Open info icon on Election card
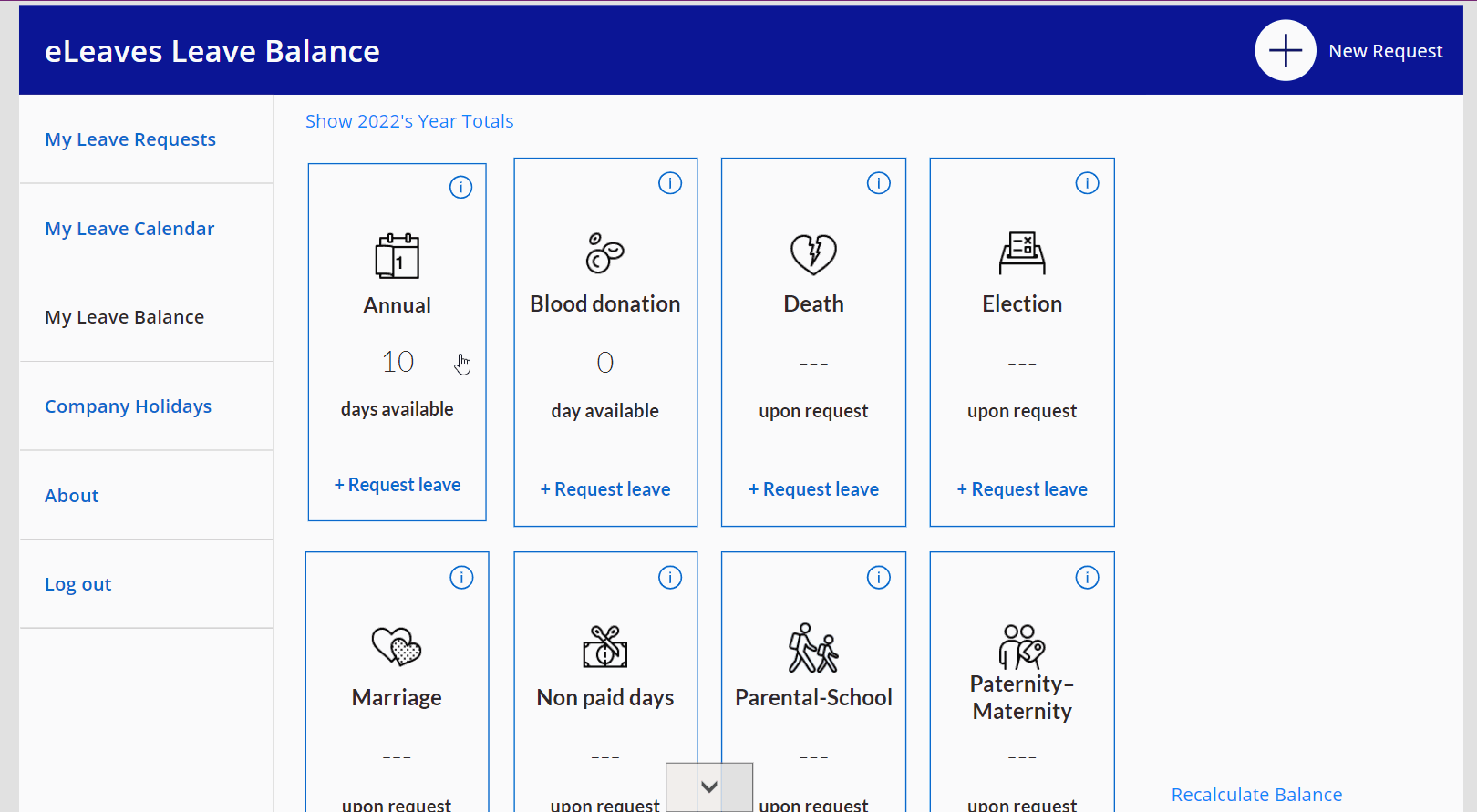1477x812 pixels. [1087, 183]
